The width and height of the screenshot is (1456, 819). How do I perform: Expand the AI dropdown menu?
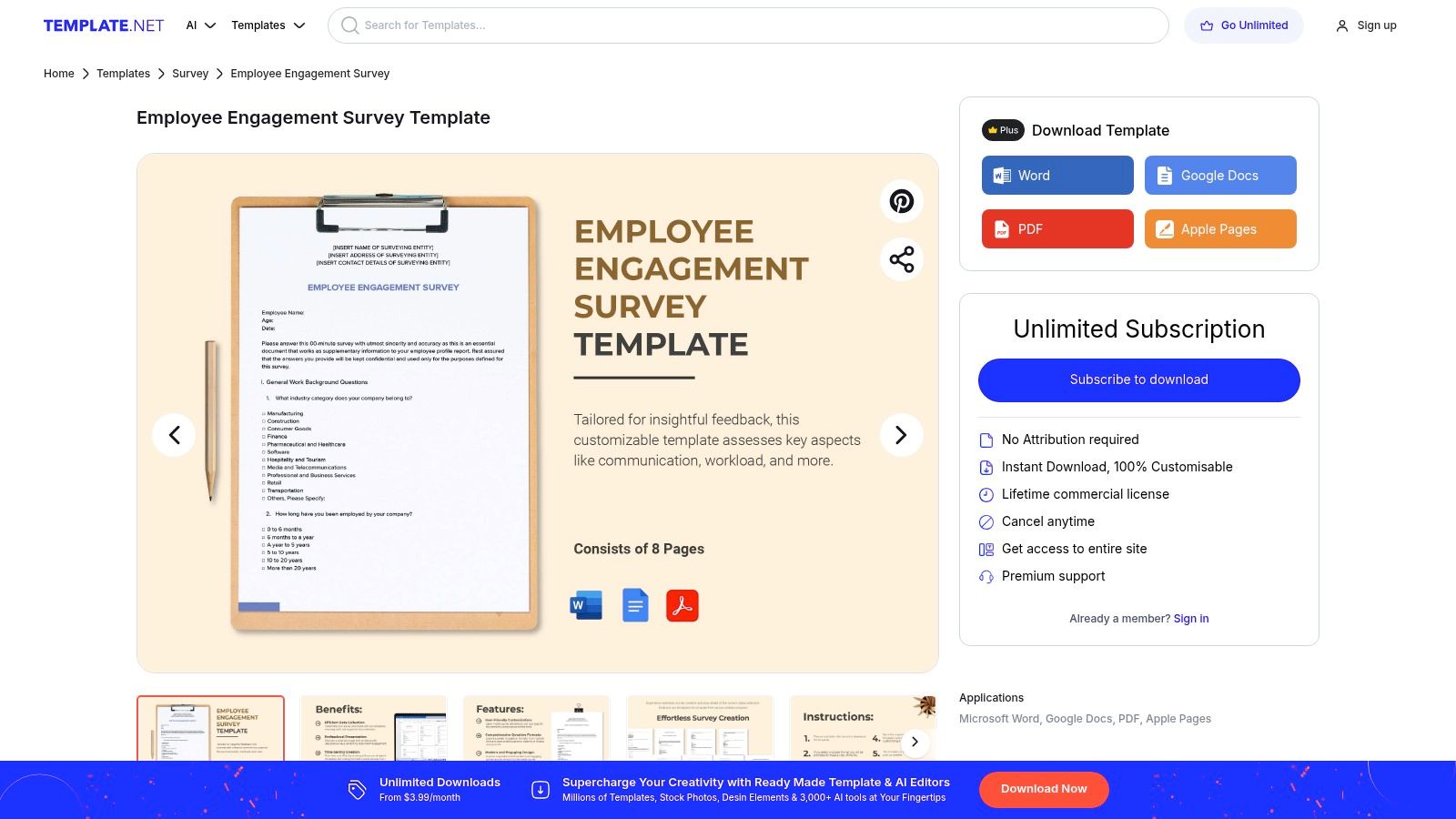200,25
